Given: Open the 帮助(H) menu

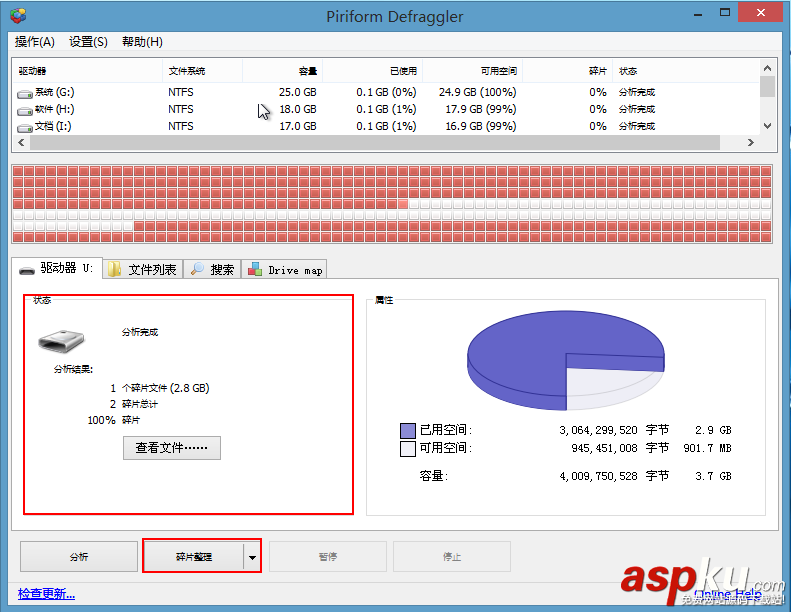Looking at the screenshot, I should (x=142, y=42).
